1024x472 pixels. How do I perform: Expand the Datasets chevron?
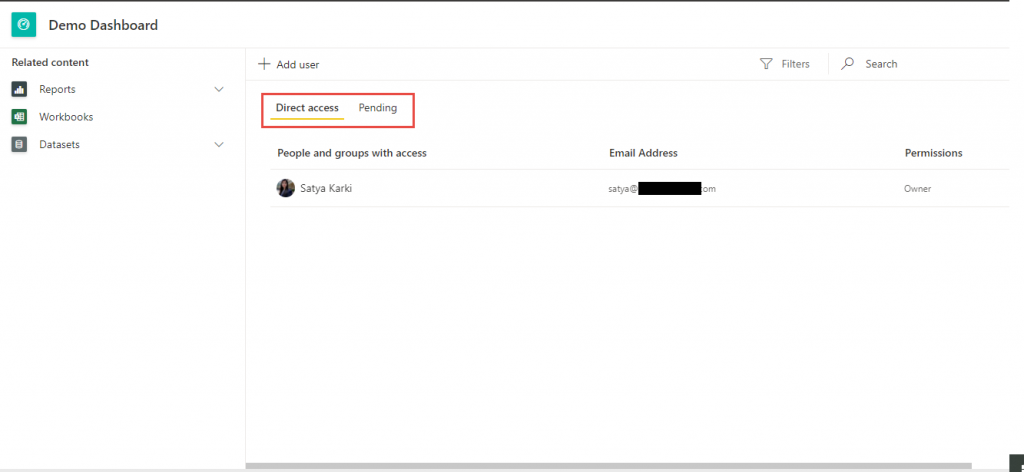(x=220, y=144)
